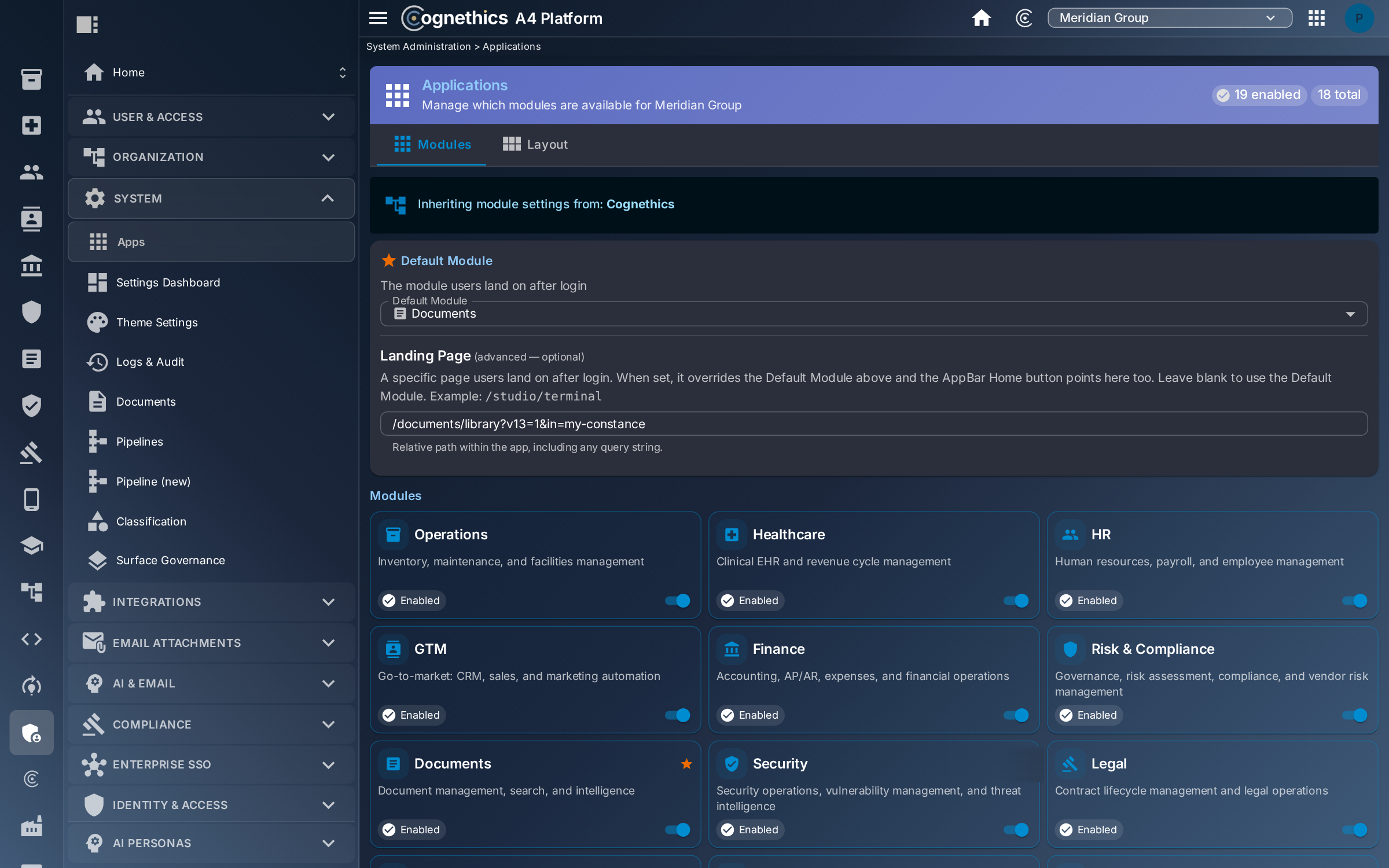Screen dimensions: 1389x868
Task: Click the Home icon in the top bar
Action: (981, 18)
